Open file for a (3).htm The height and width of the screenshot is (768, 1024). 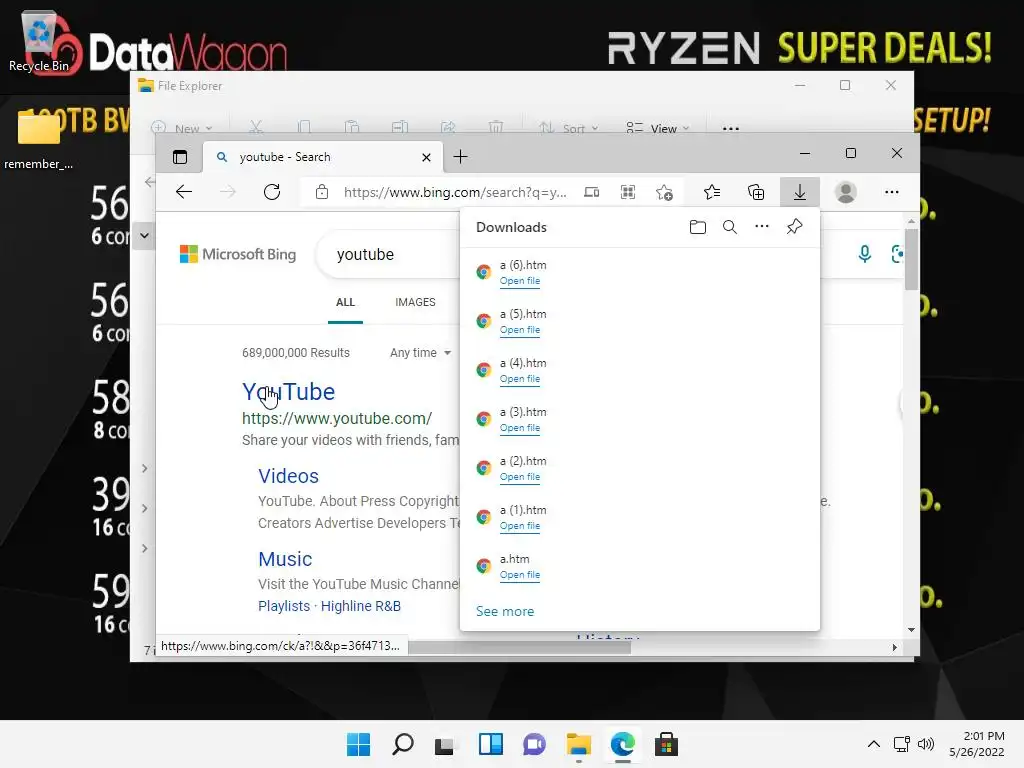click(x=520, y=428)
